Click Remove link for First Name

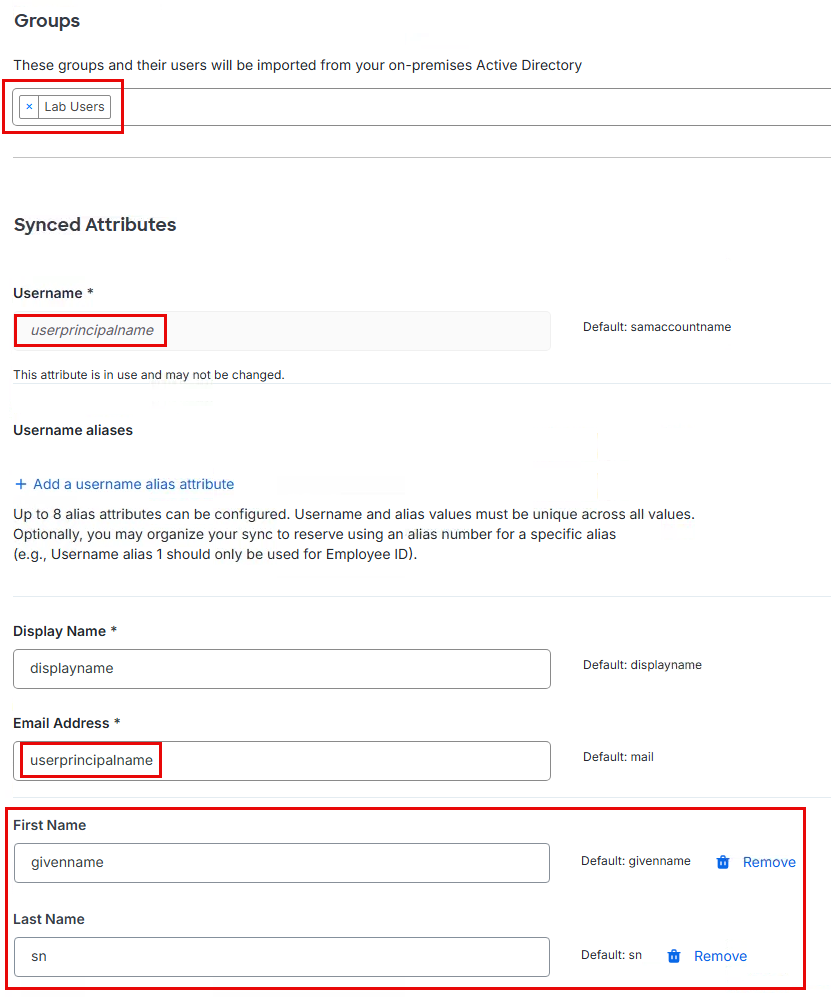click(769, 862)
